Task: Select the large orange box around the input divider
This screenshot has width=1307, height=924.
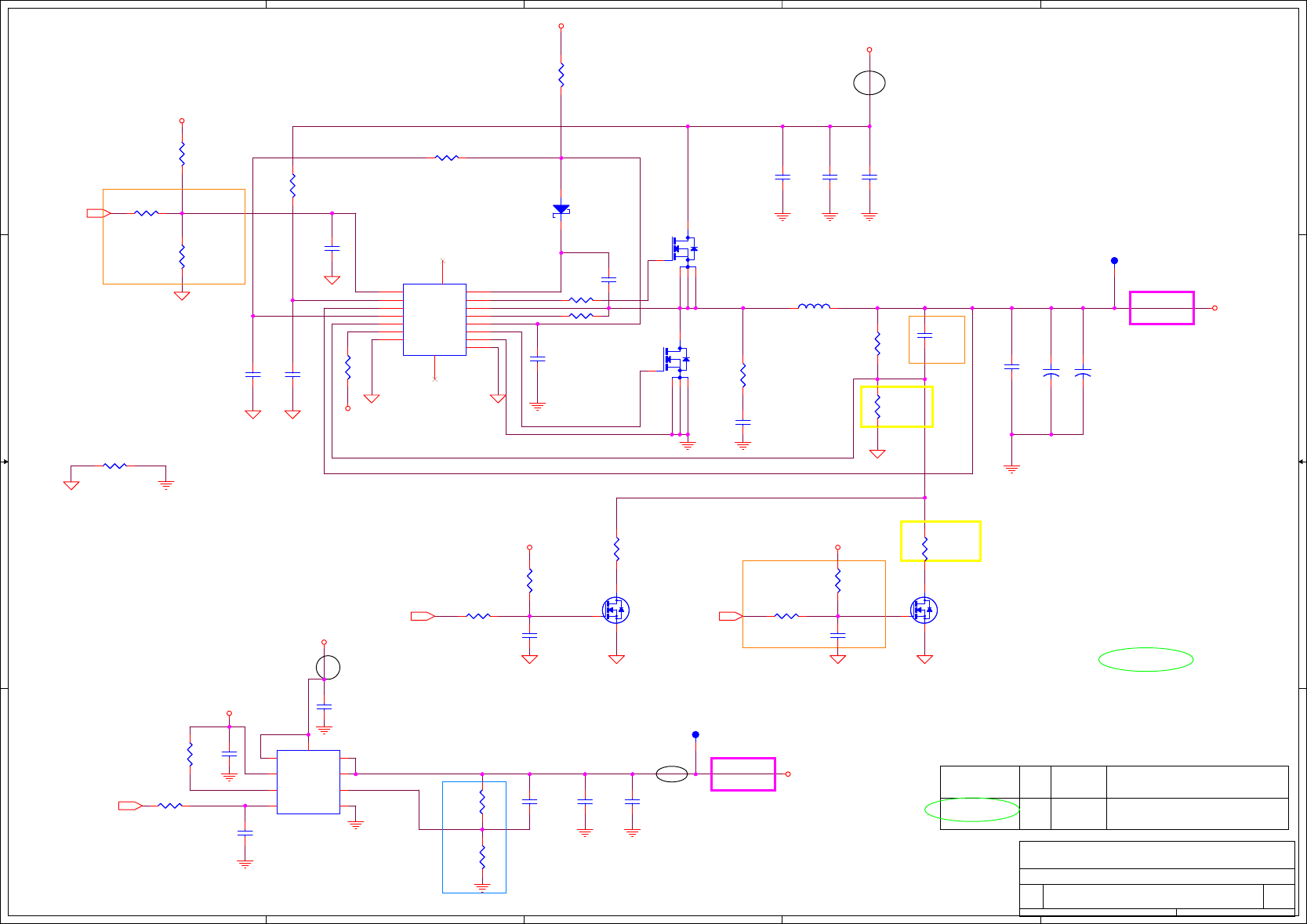Action: click(174, 237)
